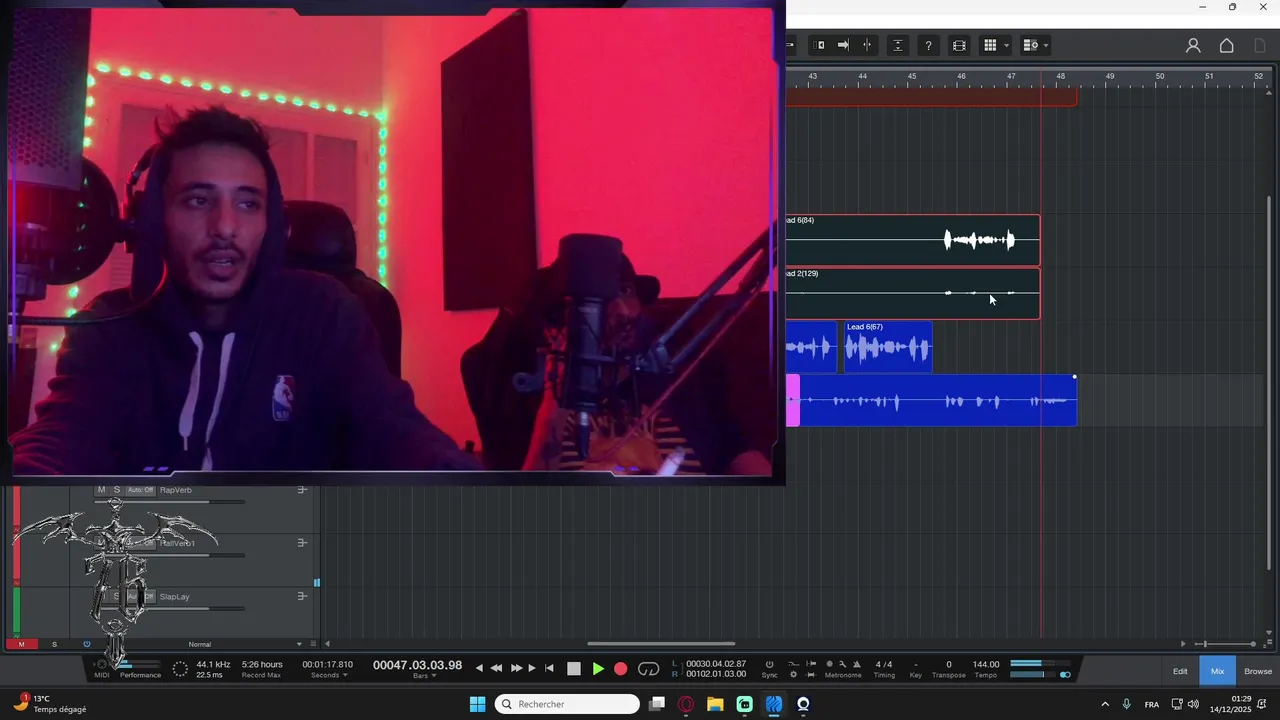This screenshot has height=720, width=1280.
Task: Click the red Record button
Action: pyautogui.click(x=621, y=669)
